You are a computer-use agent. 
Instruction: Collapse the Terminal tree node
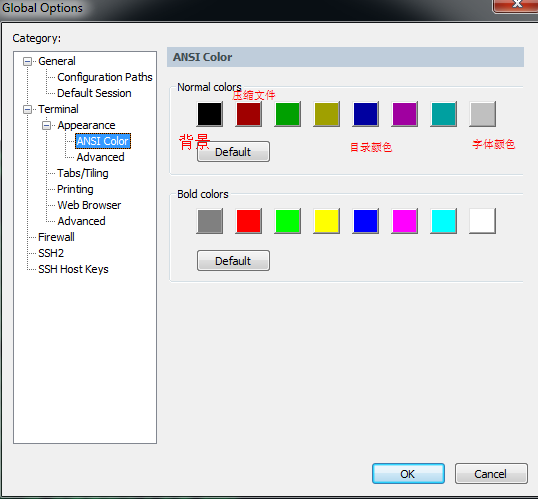(x=27, y=109)
